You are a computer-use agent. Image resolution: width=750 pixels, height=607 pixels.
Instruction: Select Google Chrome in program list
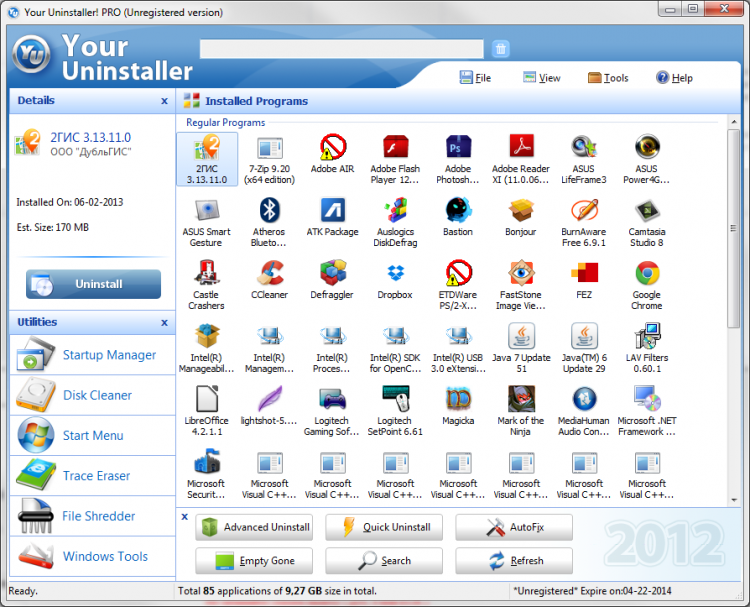click(647, 273)
